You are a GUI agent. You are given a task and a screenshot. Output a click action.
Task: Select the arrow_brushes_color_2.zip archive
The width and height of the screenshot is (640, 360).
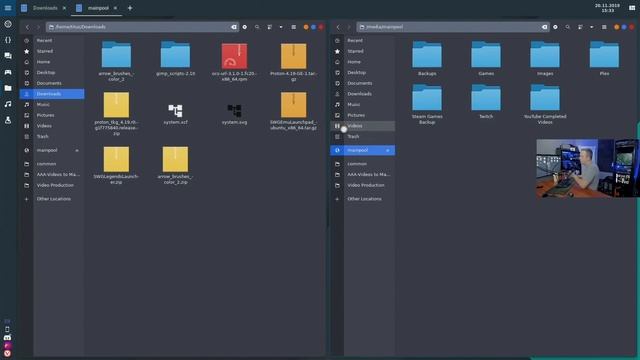(176, 165)
